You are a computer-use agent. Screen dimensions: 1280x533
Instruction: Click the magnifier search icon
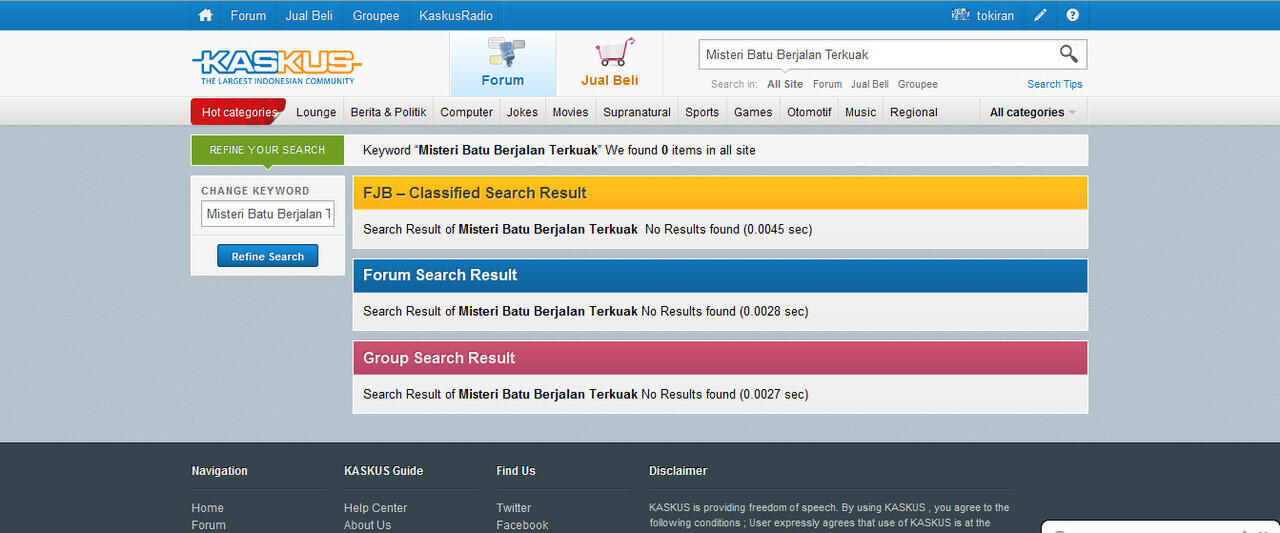pos(1069,54)
